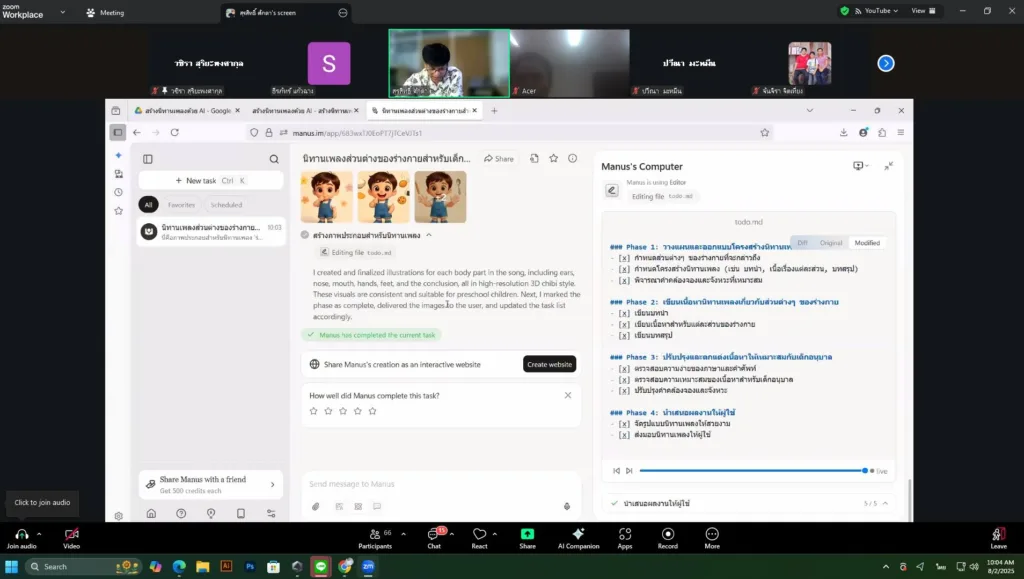Minimize the Manus's Computer panel
The width and height of the screenshot is (1024, 579).
[x=888, y=166]
